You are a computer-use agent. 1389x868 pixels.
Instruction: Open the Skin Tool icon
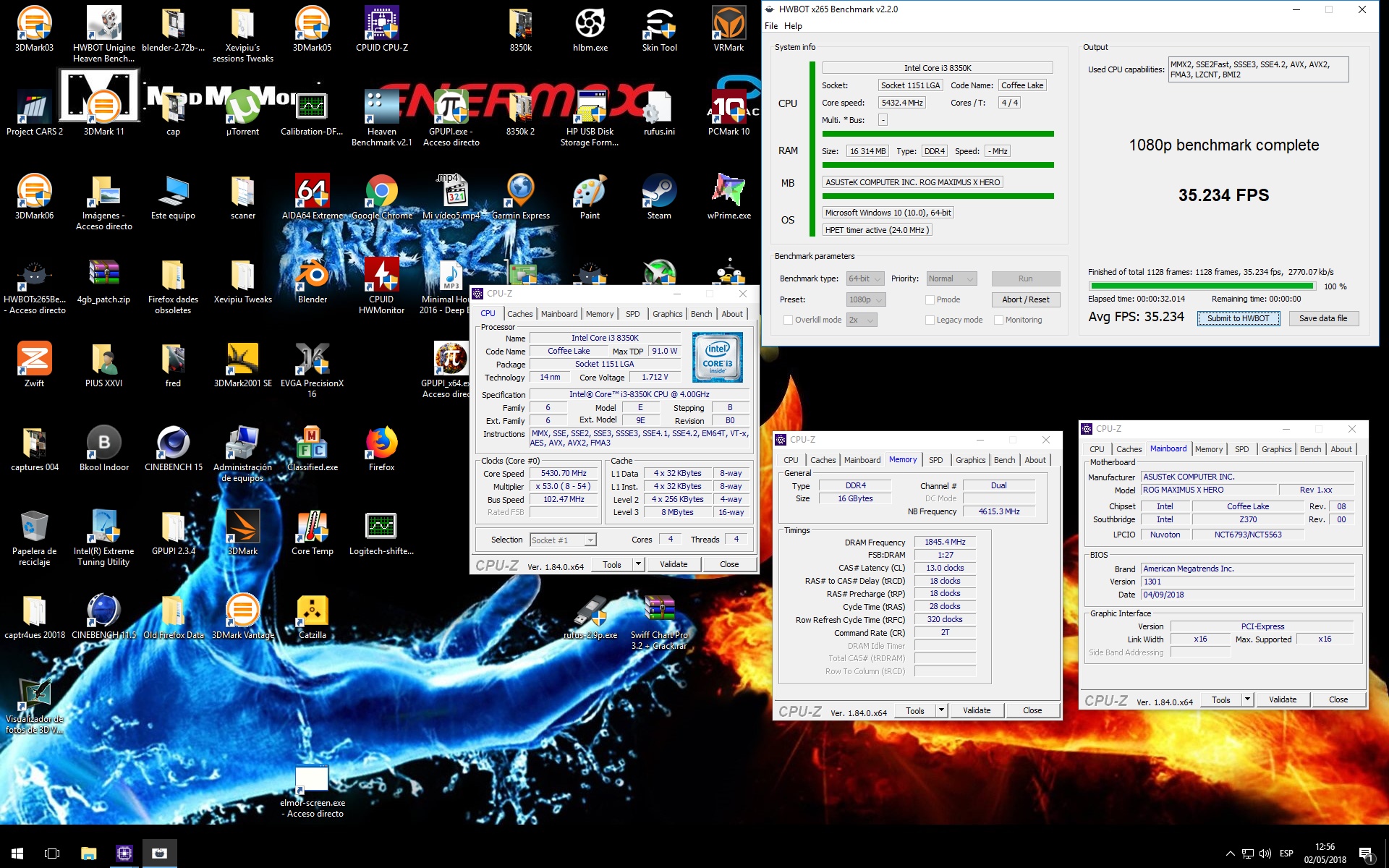659,29
